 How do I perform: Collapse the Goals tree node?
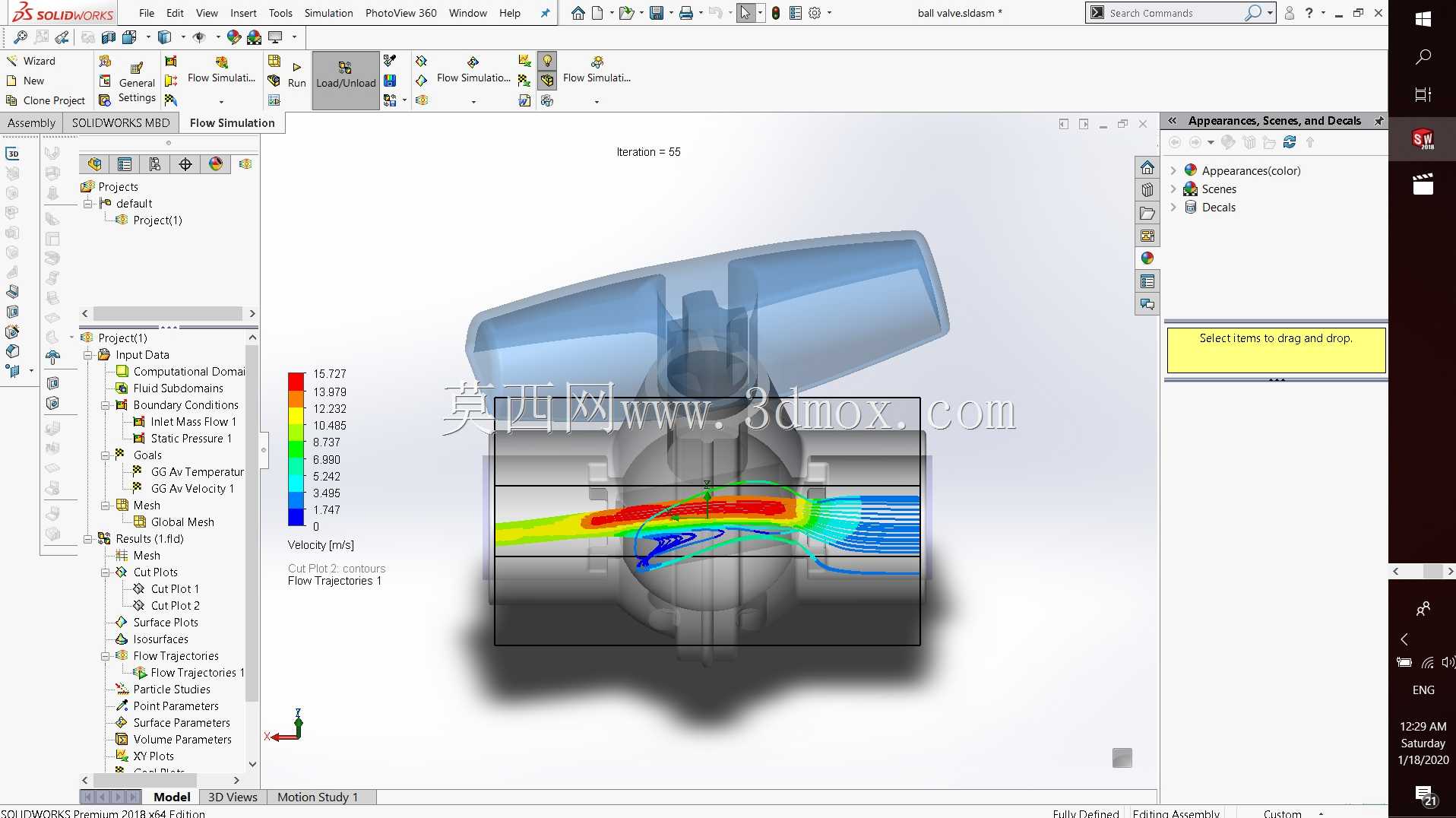[x=106, y=455]
